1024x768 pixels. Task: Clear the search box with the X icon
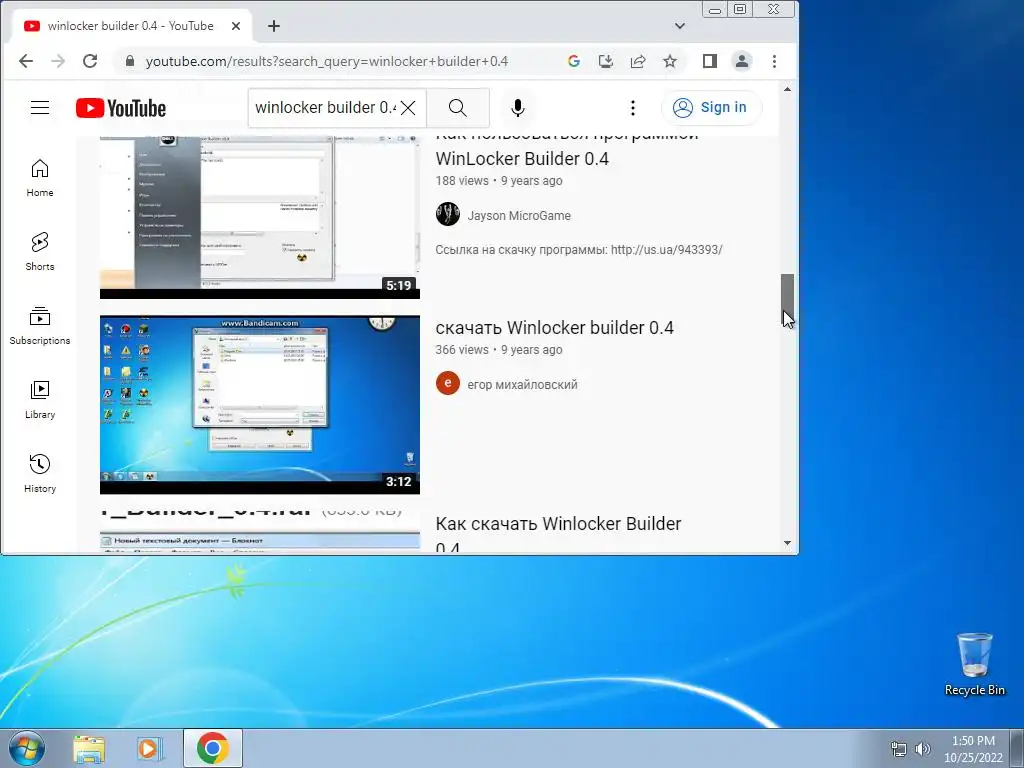[408, 108]
